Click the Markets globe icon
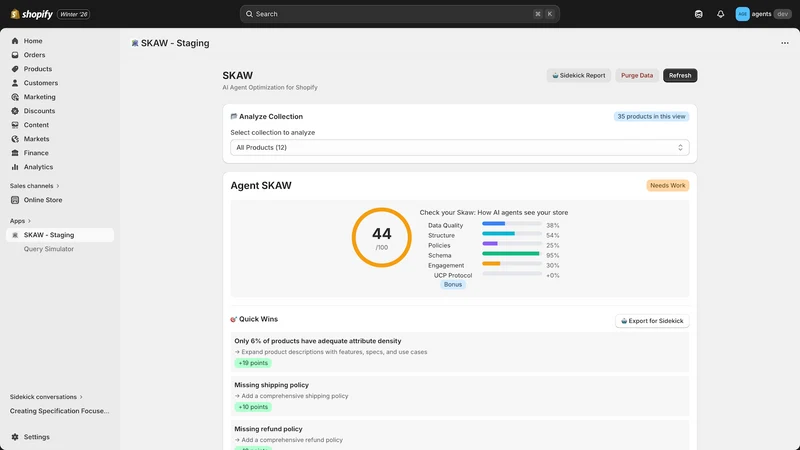The height and width of the screenshot is (450, 800). [x=15, y=139]
